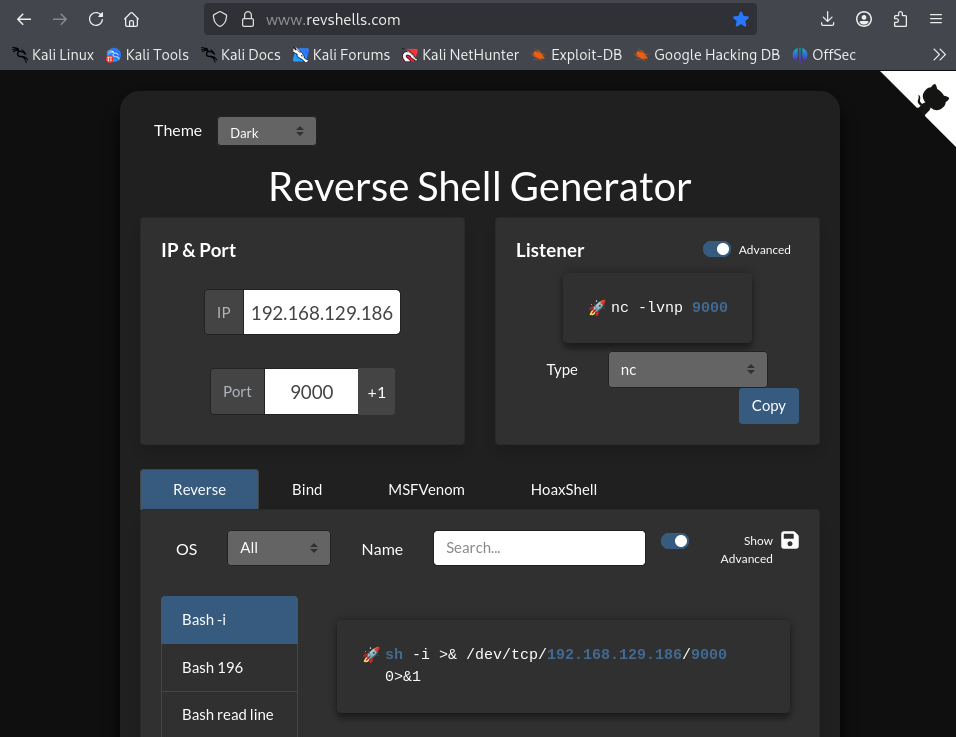Click the rocket icon beside sh command

[371, 655]
